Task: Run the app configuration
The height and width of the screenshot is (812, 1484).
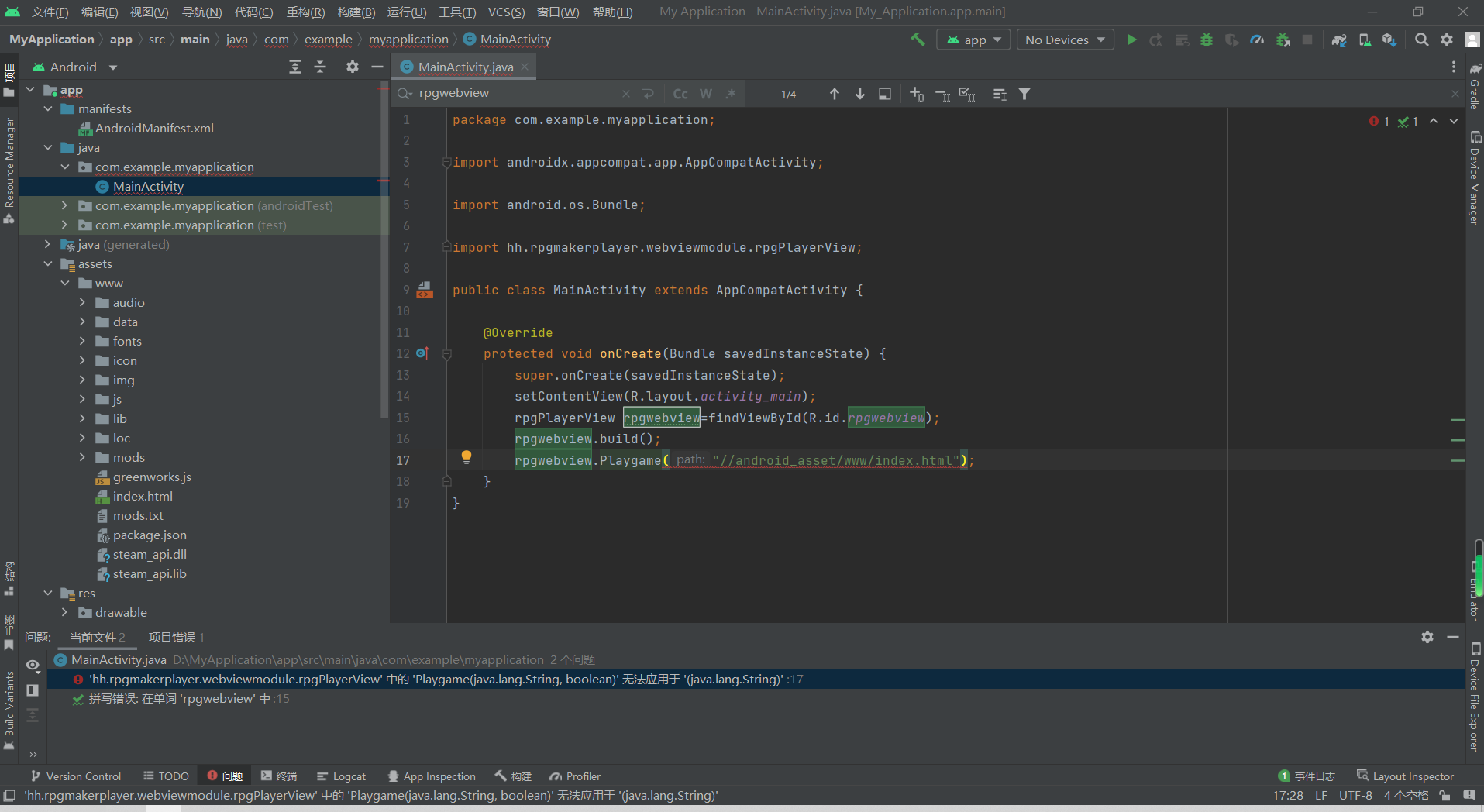Action: [1132, 40]
